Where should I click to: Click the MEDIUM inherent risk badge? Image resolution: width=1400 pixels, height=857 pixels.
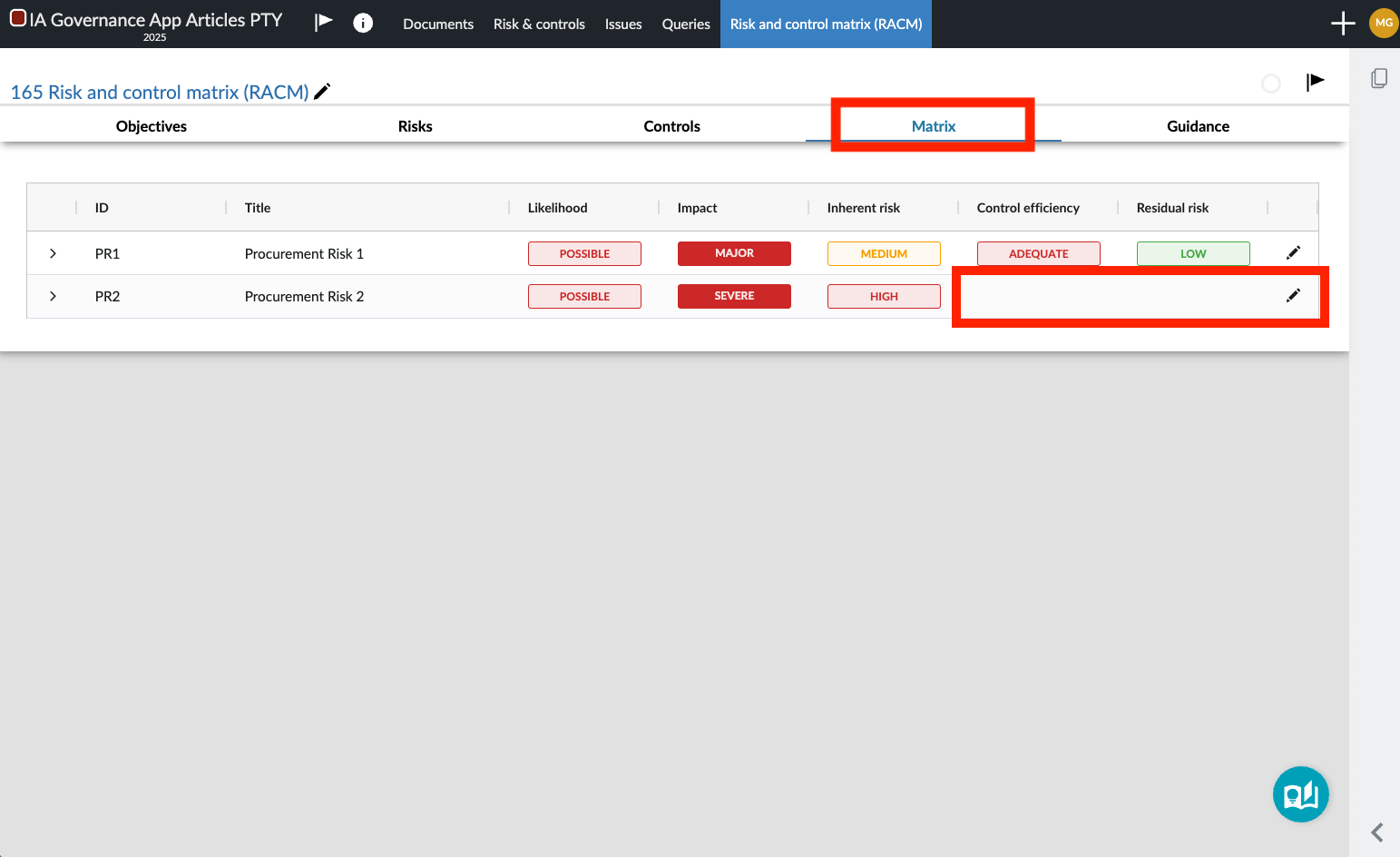[884, 253]
